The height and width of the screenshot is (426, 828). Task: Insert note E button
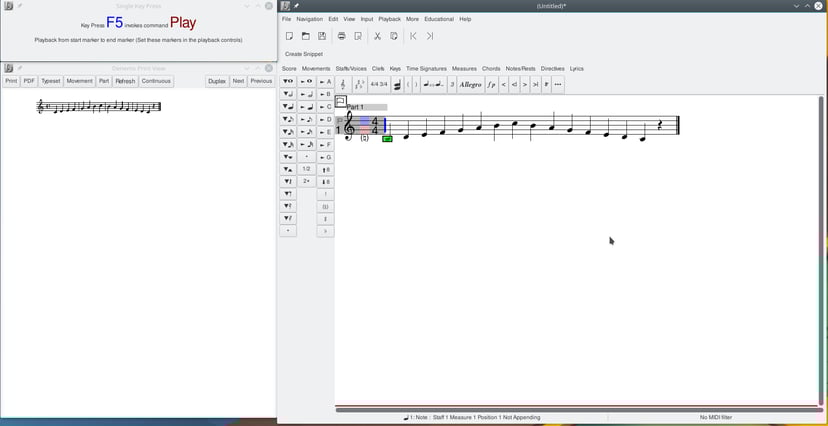325,132
